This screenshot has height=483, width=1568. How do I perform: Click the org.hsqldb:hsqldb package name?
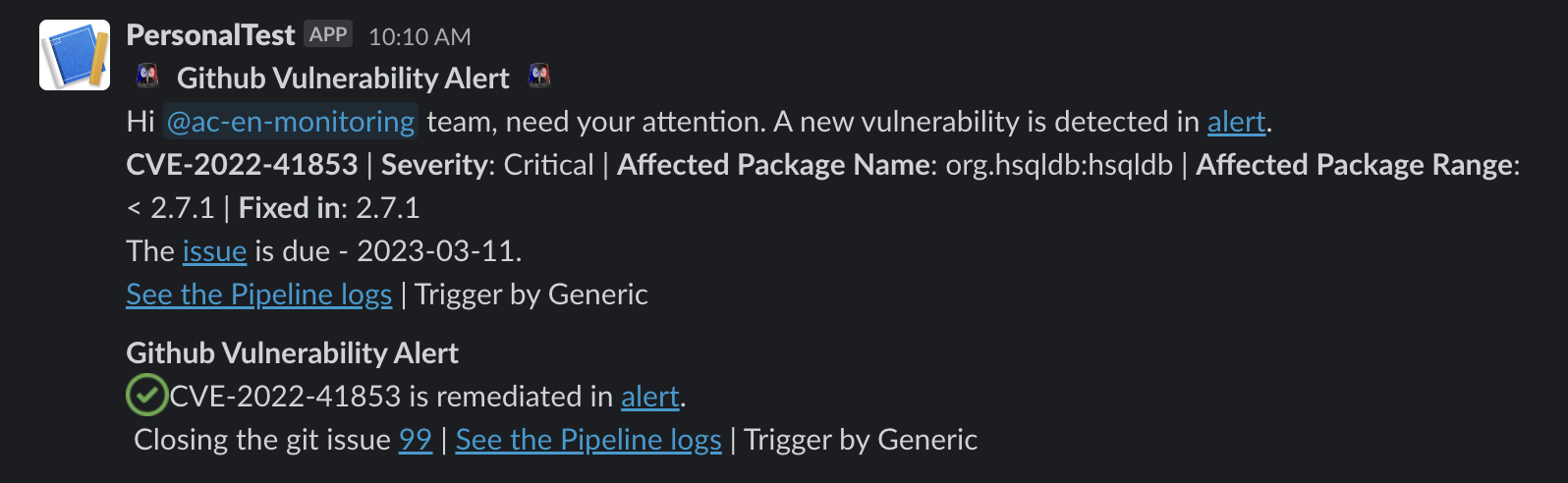coord(1059,165)
